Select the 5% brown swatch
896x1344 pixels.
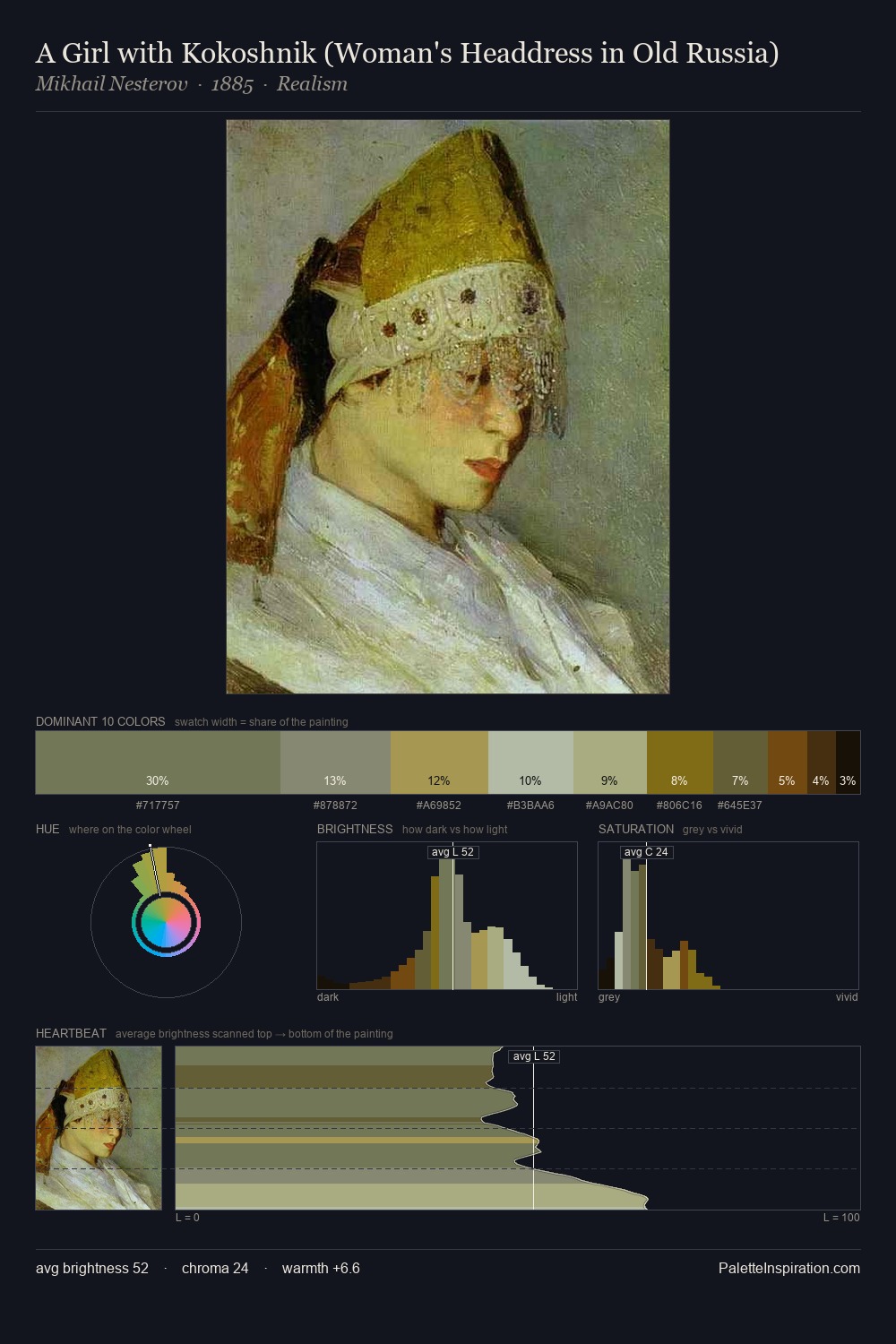[788, 762]
